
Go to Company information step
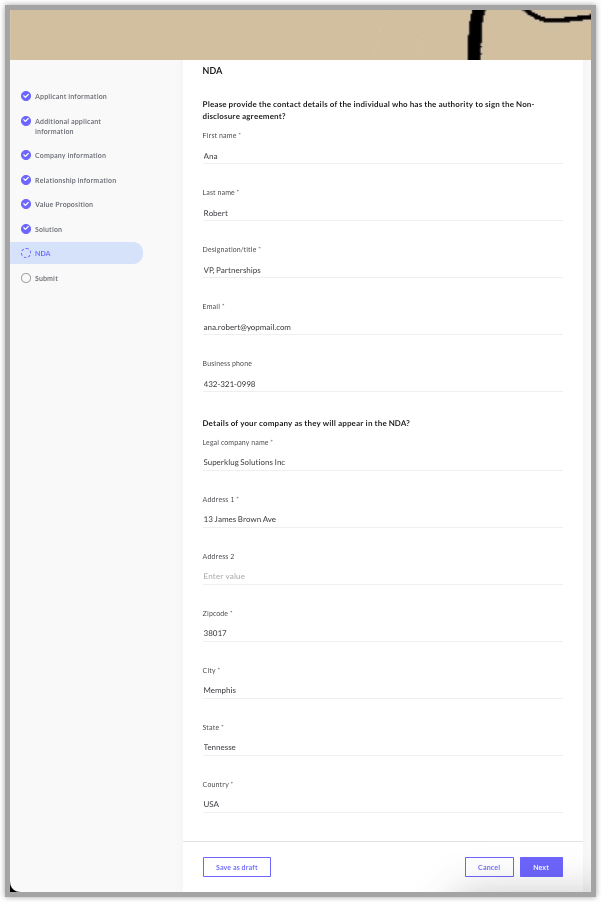point(70,155)
